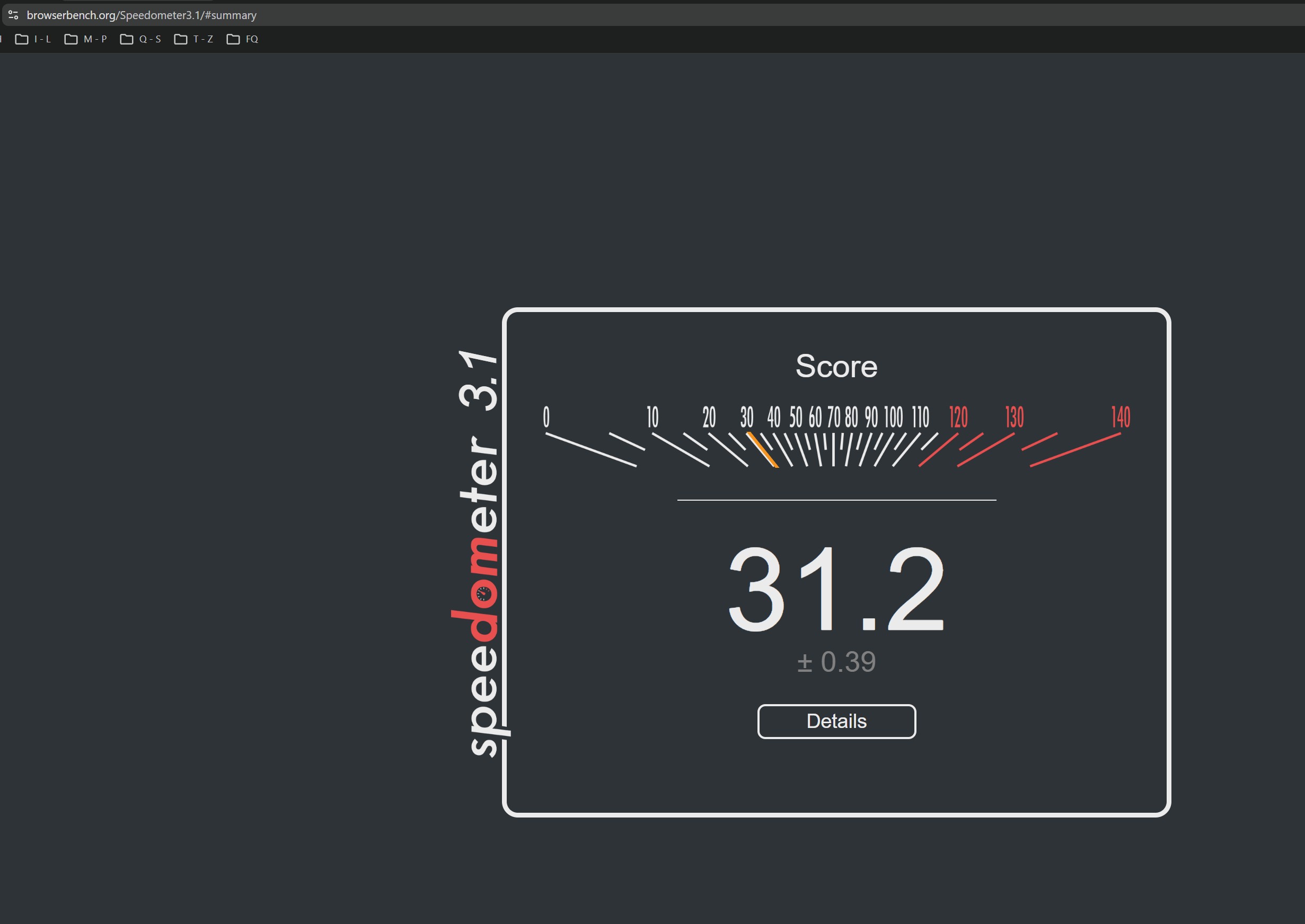1305x924 pixels.
Task: Click the red gauge label 120
Action: pyautogui.click(x=958, y=417)
